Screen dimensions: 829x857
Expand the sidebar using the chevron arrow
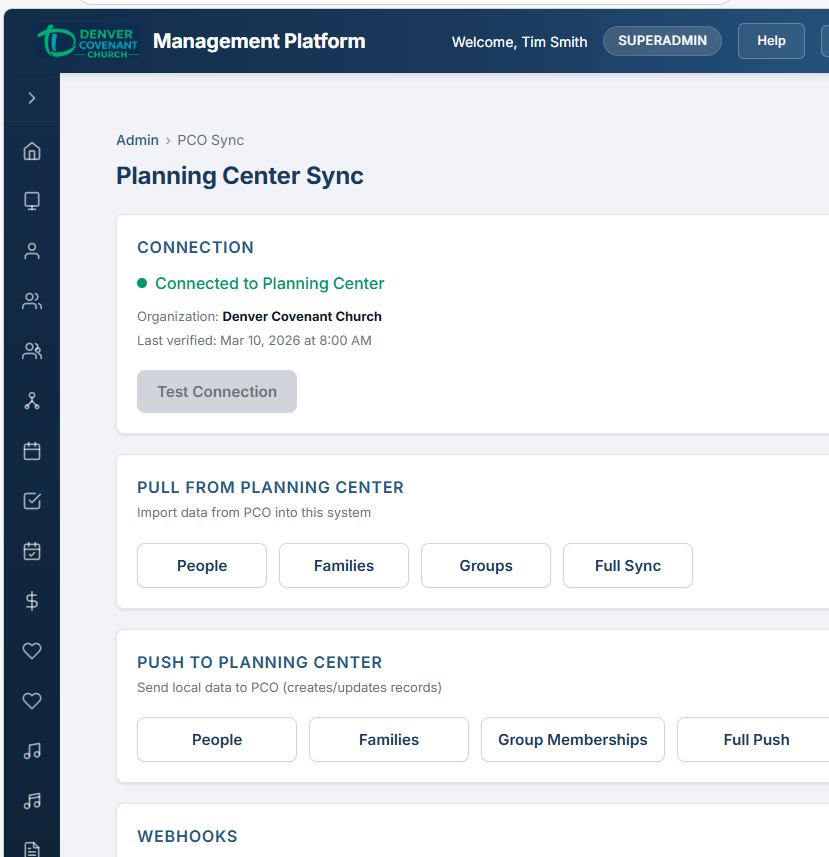click(x=31, y=97)
